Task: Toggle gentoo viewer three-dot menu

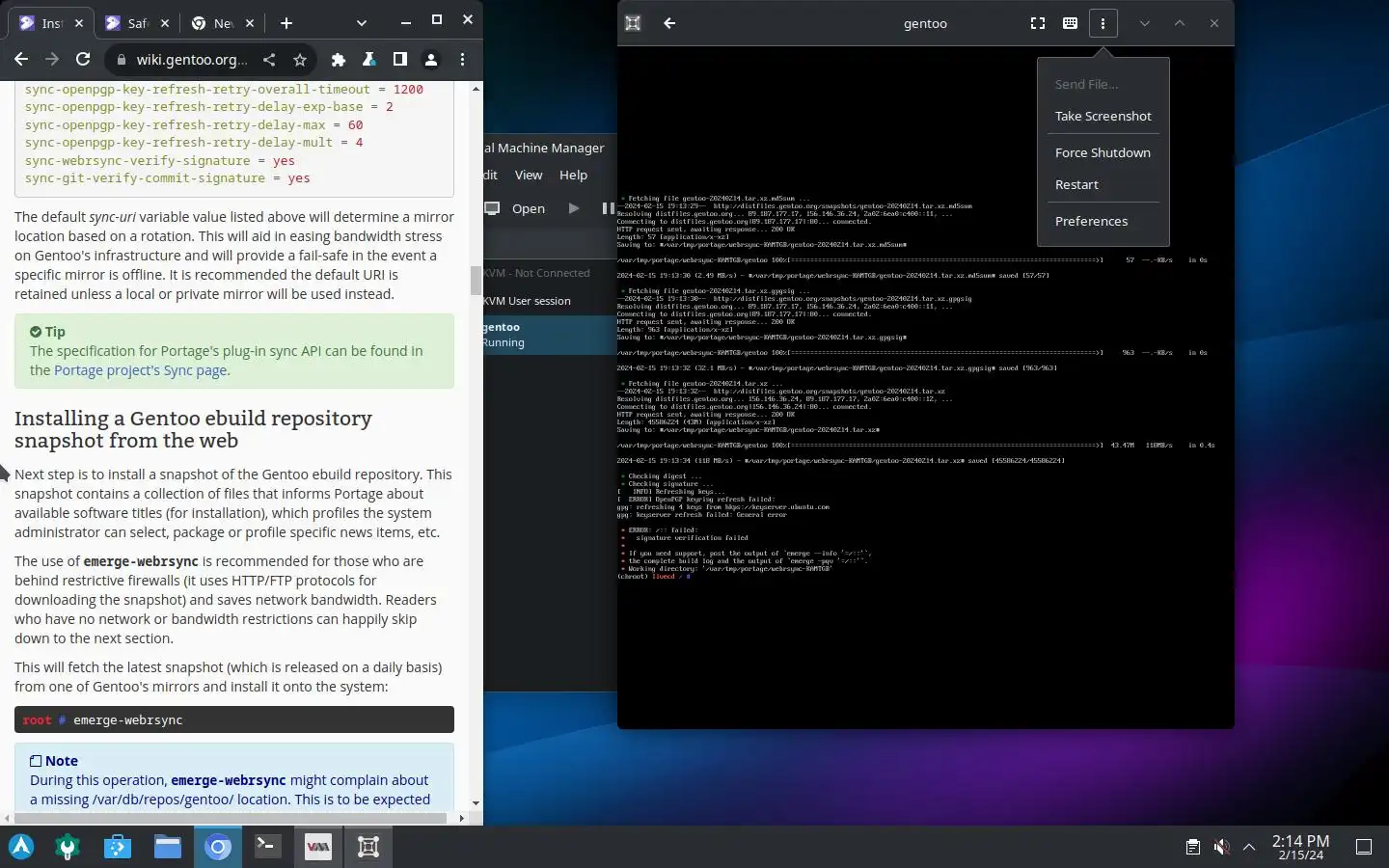Action: click(1103, 23)
